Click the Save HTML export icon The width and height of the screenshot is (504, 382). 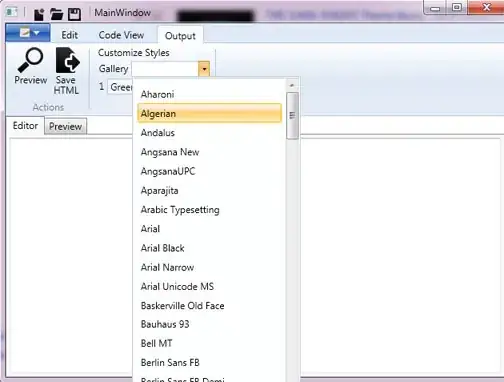click(68, 60)
